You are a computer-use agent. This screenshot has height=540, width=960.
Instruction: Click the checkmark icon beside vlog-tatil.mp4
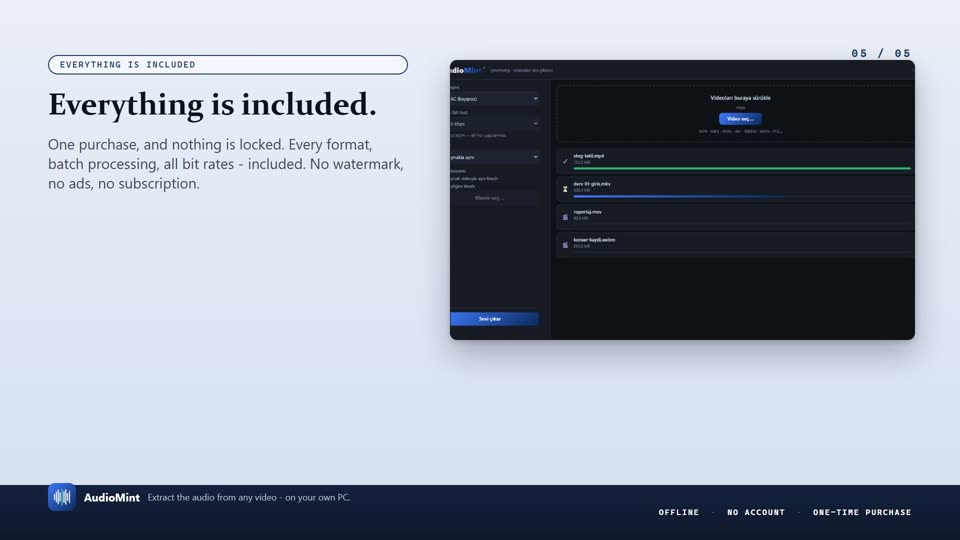(565, 162)
